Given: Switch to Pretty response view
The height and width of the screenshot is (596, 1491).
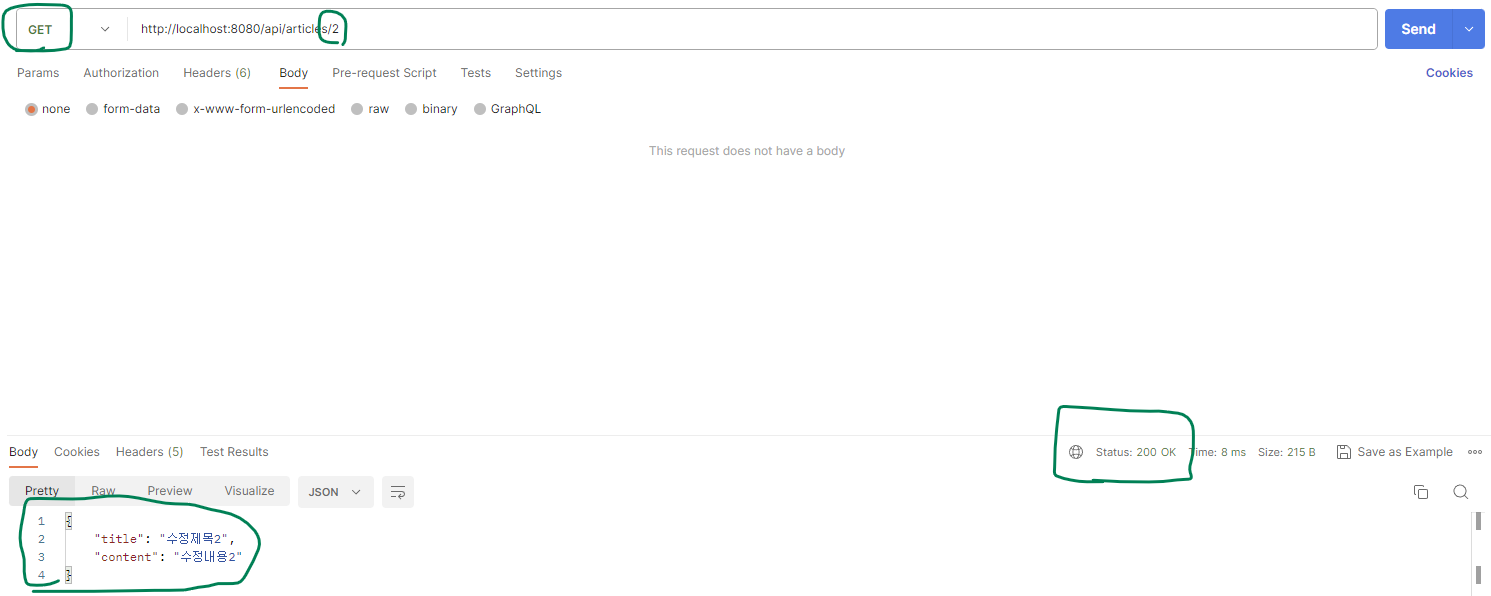Looking at the screenshot, I should click(x=42, y=491).
